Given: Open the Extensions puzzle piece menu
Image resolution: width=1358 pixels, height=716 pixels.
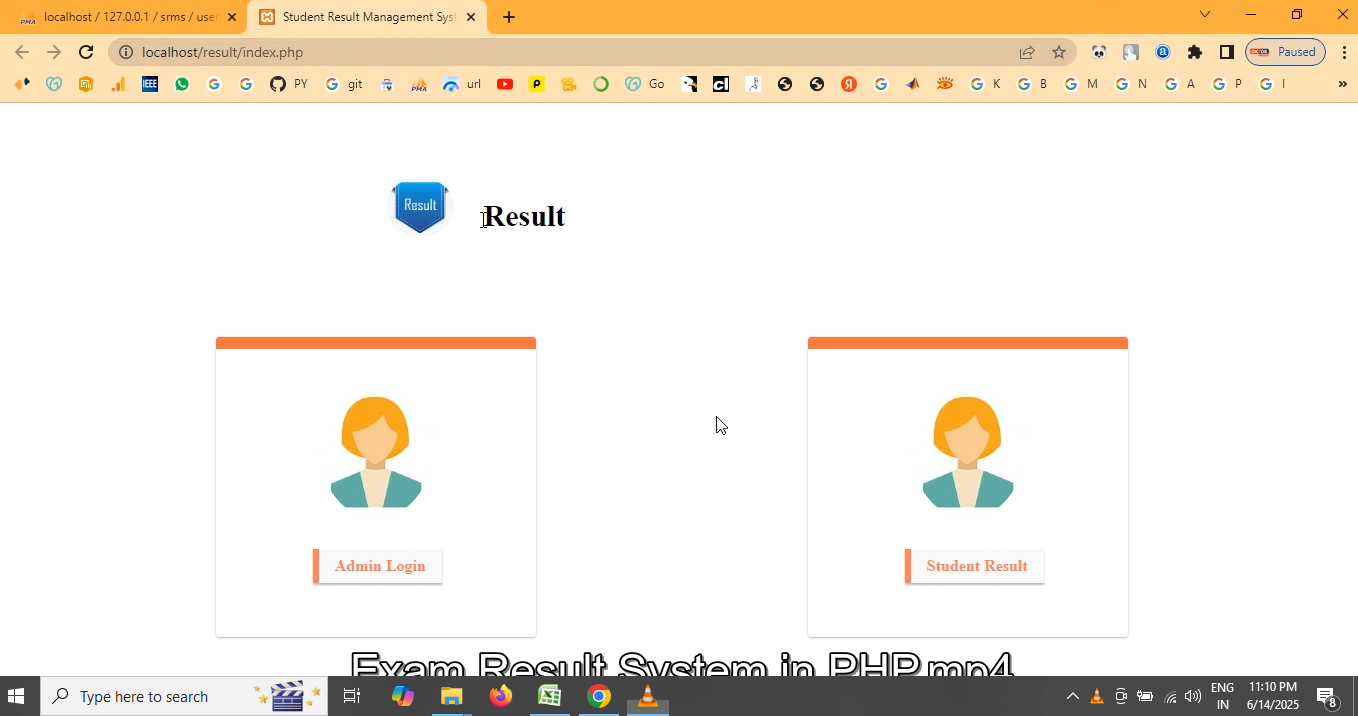Looking at the screenshot, I should (1195, 52).
